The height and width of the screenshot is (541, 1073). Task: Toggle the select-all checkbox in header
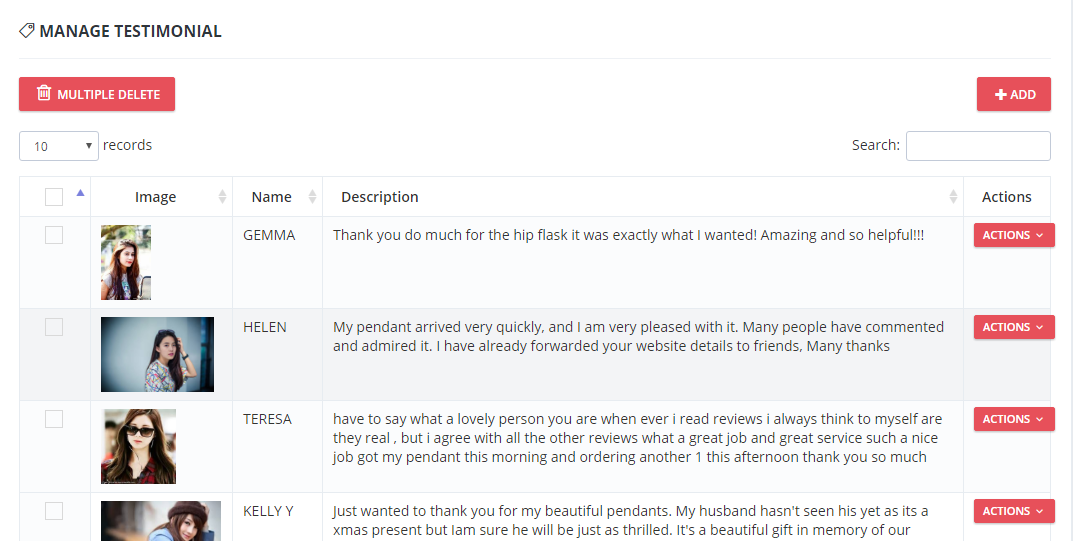pos(54,197)
